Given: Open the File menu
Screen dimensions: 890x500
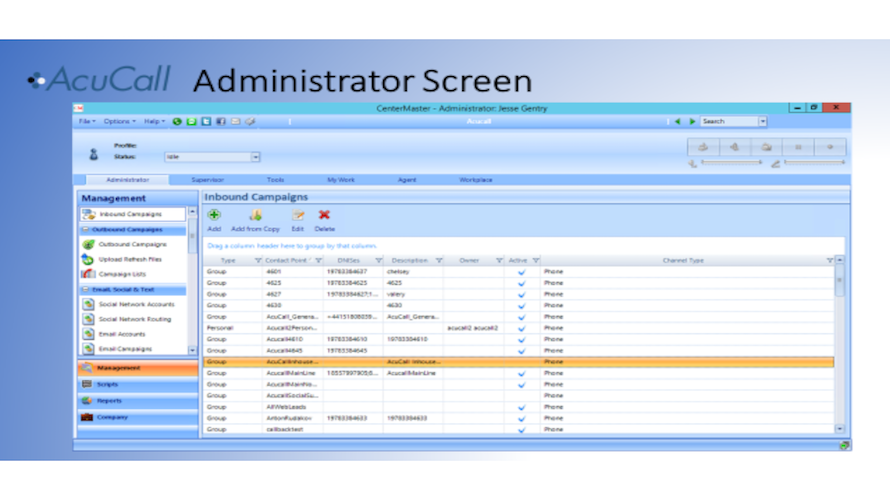Looking at the screenshot, I should pos(87,121).
